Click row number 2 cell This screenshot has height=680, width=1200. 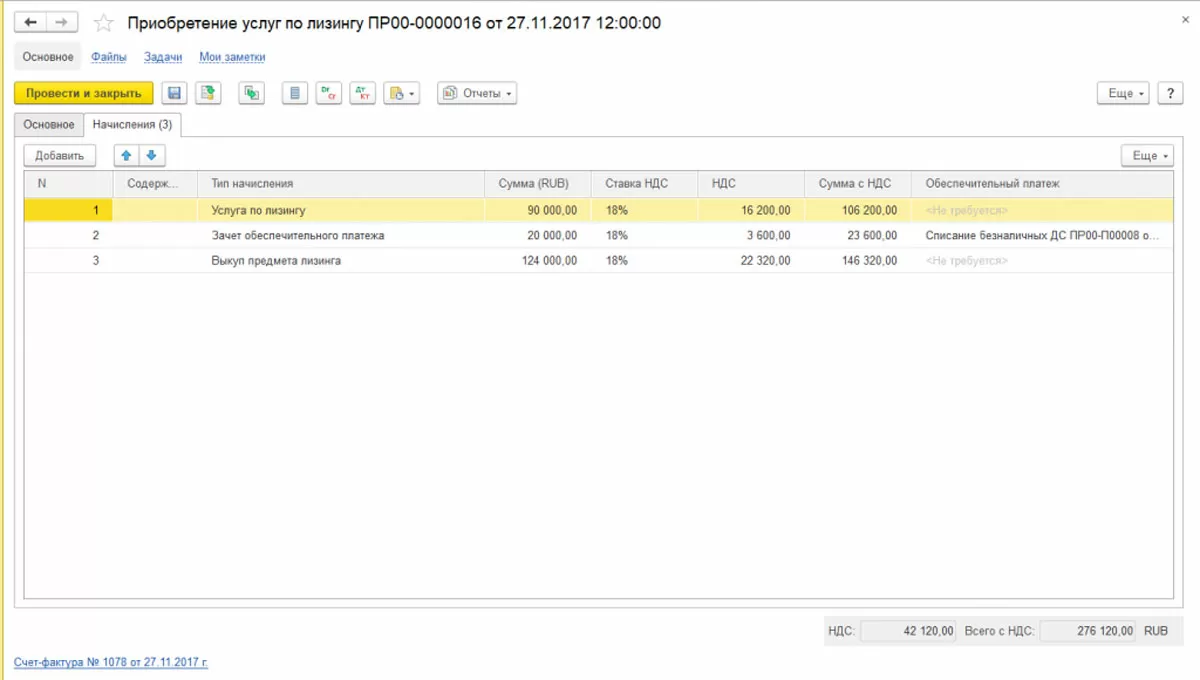68,235
